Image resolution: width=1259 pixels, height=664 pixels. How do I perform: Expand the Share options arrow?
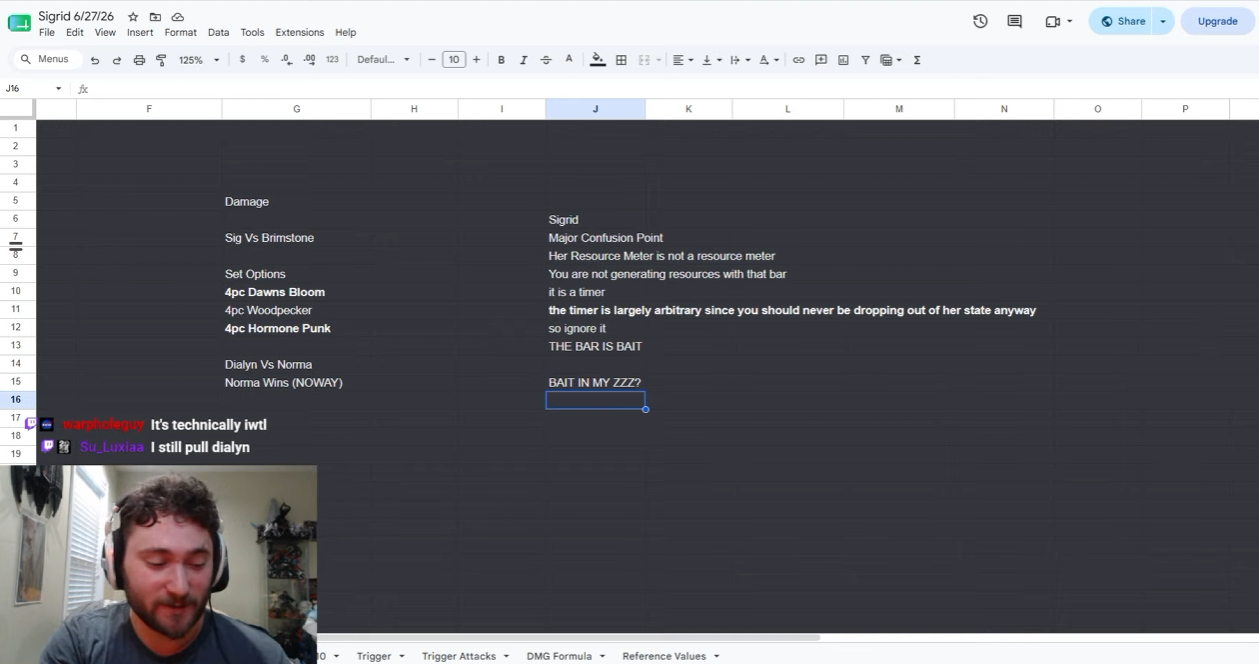1162,21
